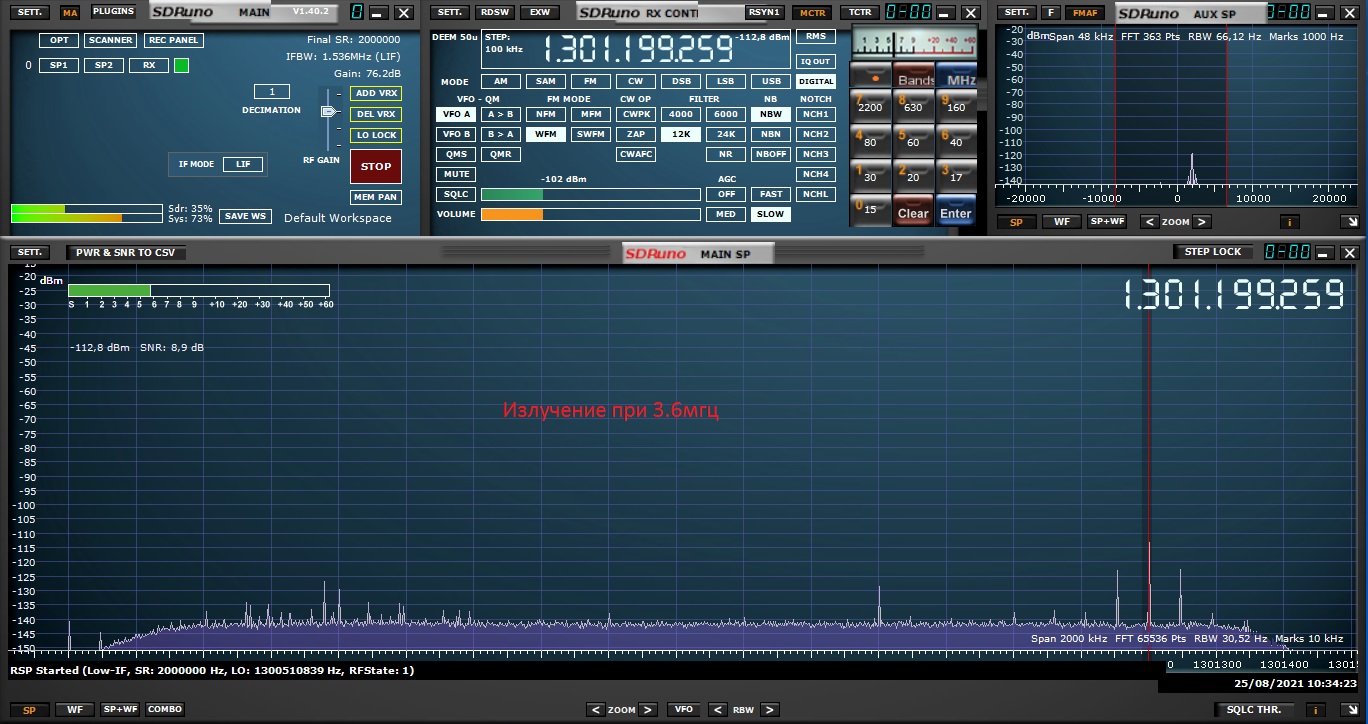
Task: Click the resize arrow icon in AUX SP window
Action: (1350, 222)
